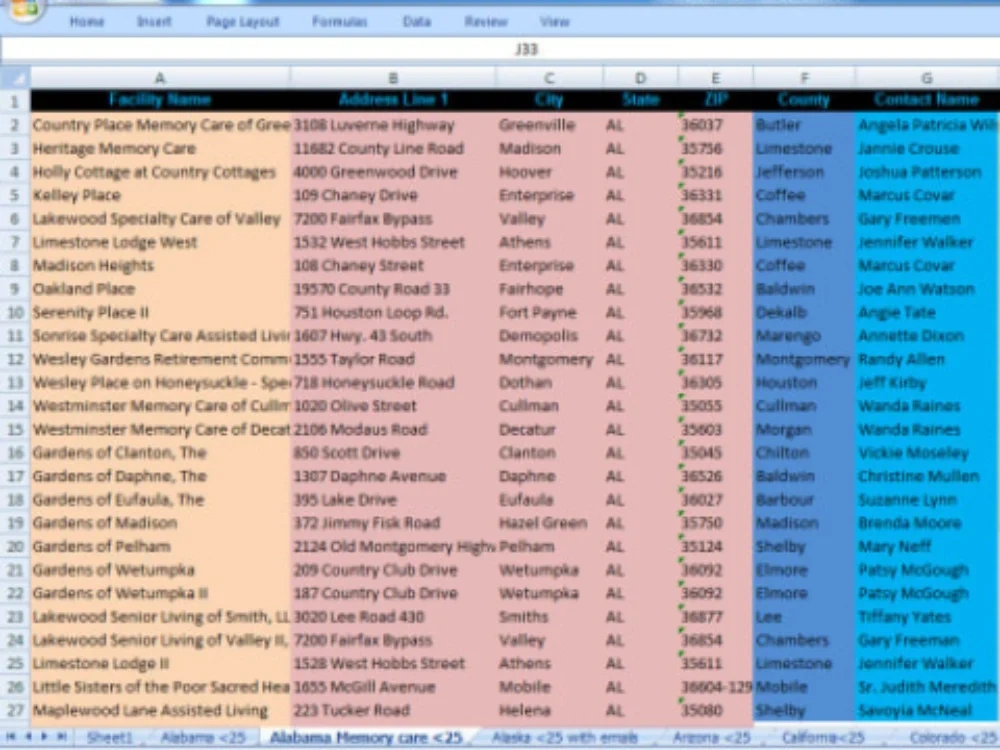Select column C header
This screenshot has width=1000, height=750.
point(549,78)
